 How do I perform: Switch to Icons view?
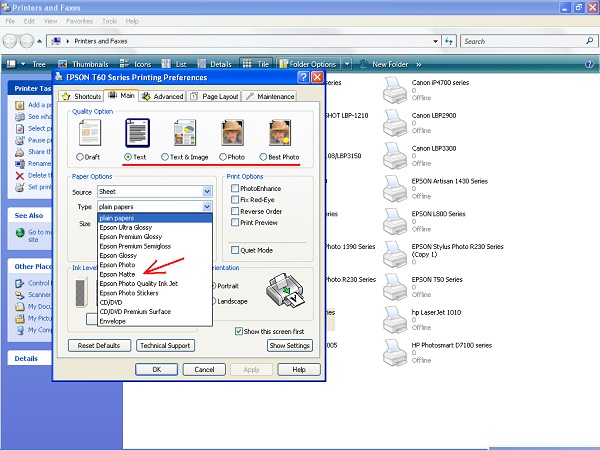click(135, 64)
